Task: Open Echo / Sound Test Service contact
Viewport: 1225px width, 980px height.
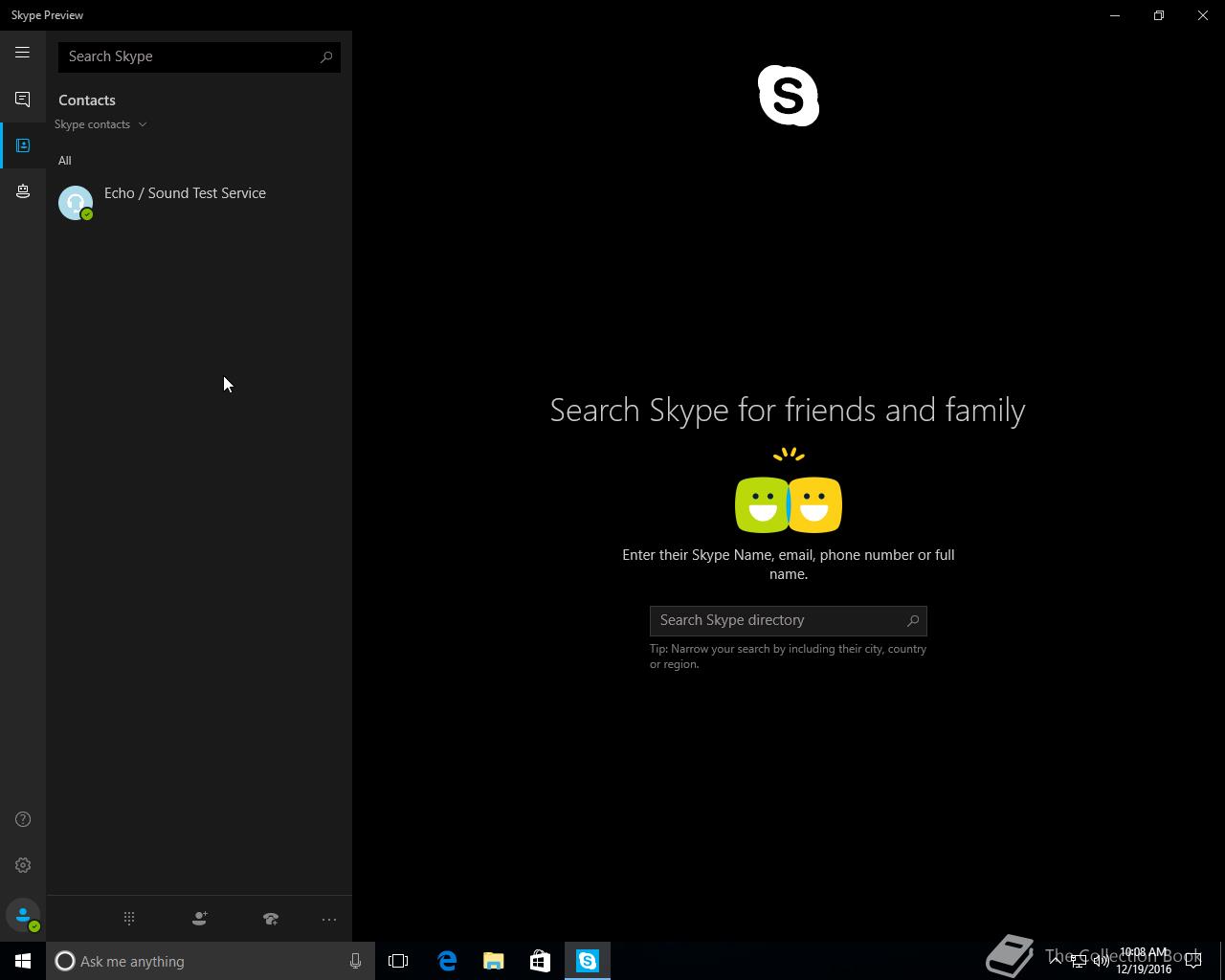Action: pyautogui.click(x=199, y=202)
